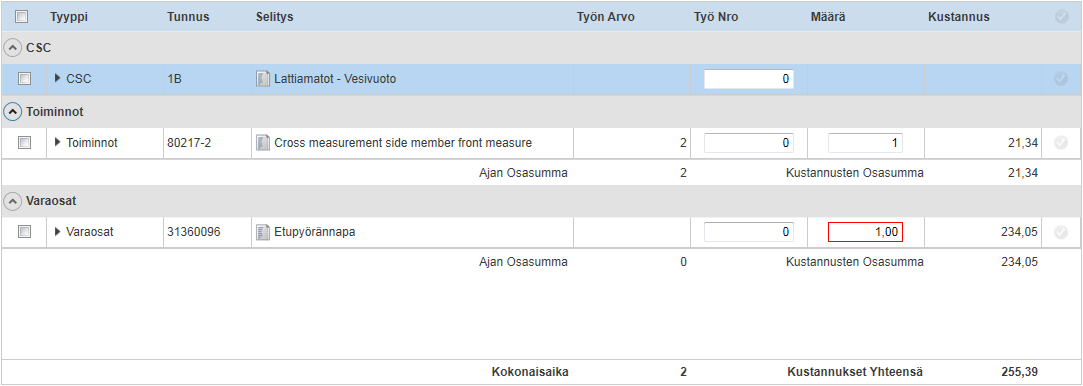
Task: Collapse the Toiminnot group section
Action: click(x=12, y=111)
